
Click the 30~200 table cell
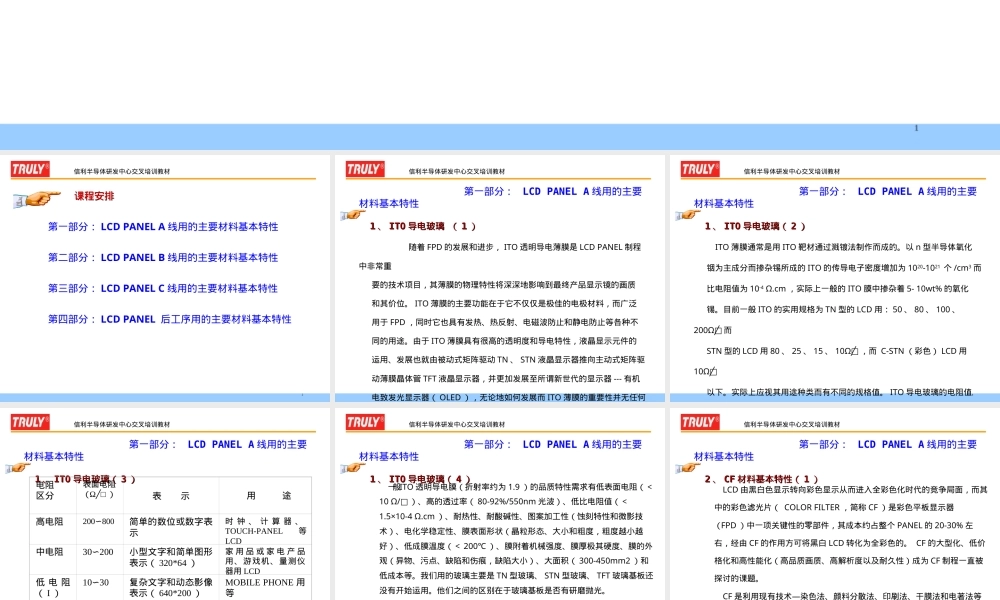100,559
